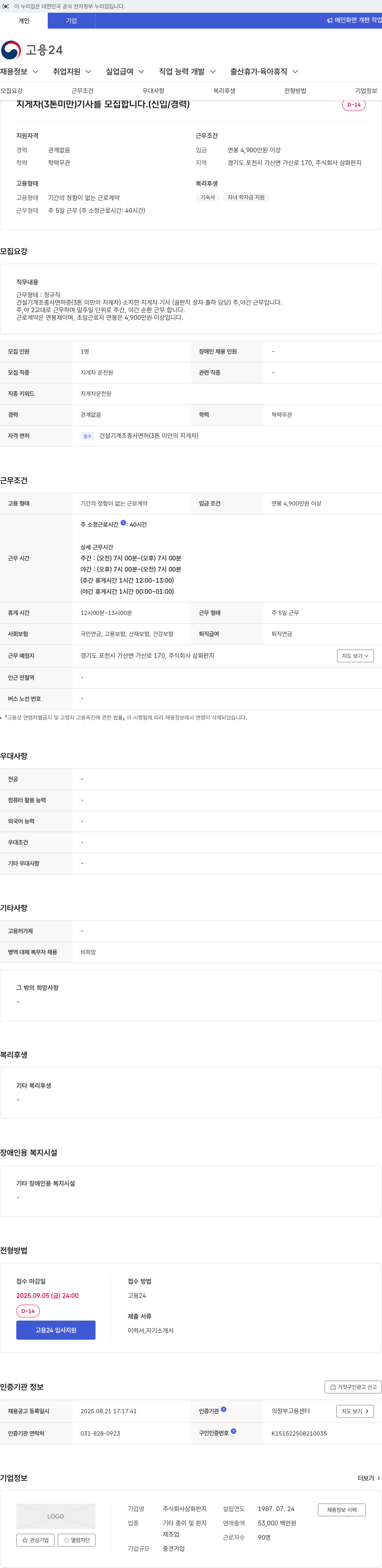Jump to the 전형방법 section tab
Viewport: 382px width, 1568px height.
[296, 91]
